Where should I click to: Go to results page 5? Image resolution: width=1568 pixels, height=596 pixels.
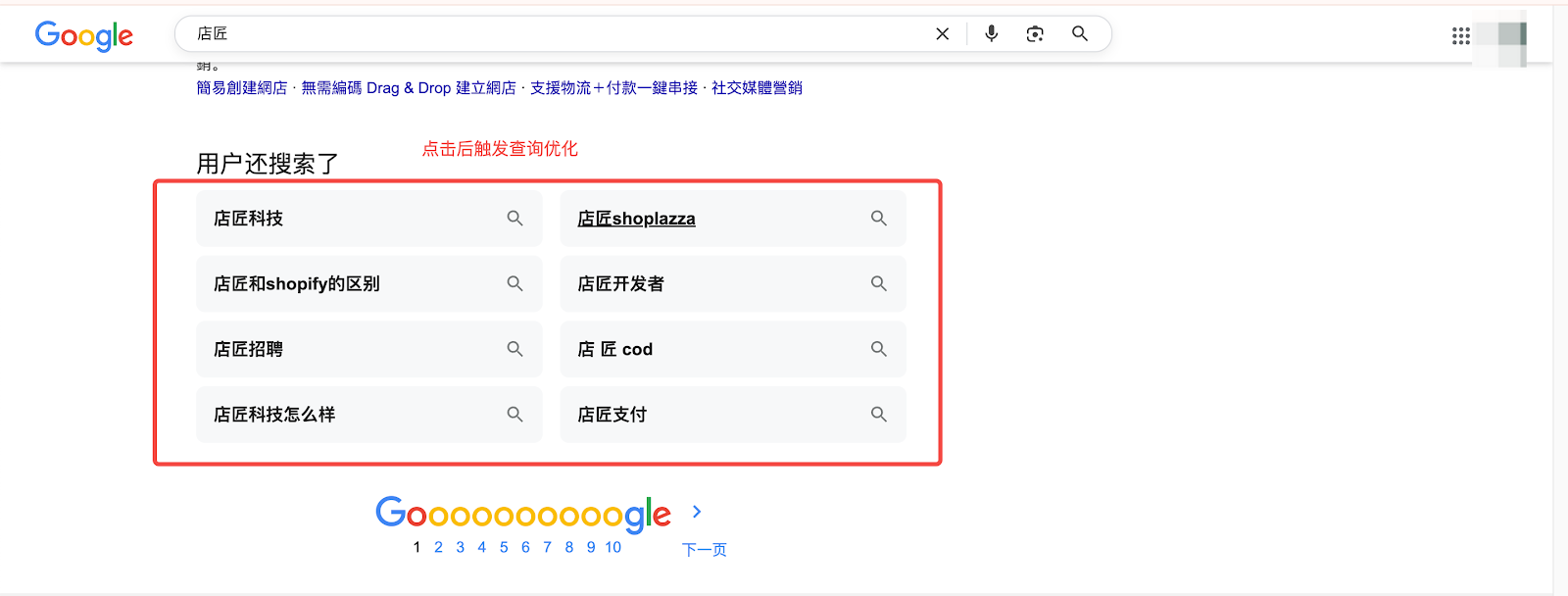click(504, 547)
